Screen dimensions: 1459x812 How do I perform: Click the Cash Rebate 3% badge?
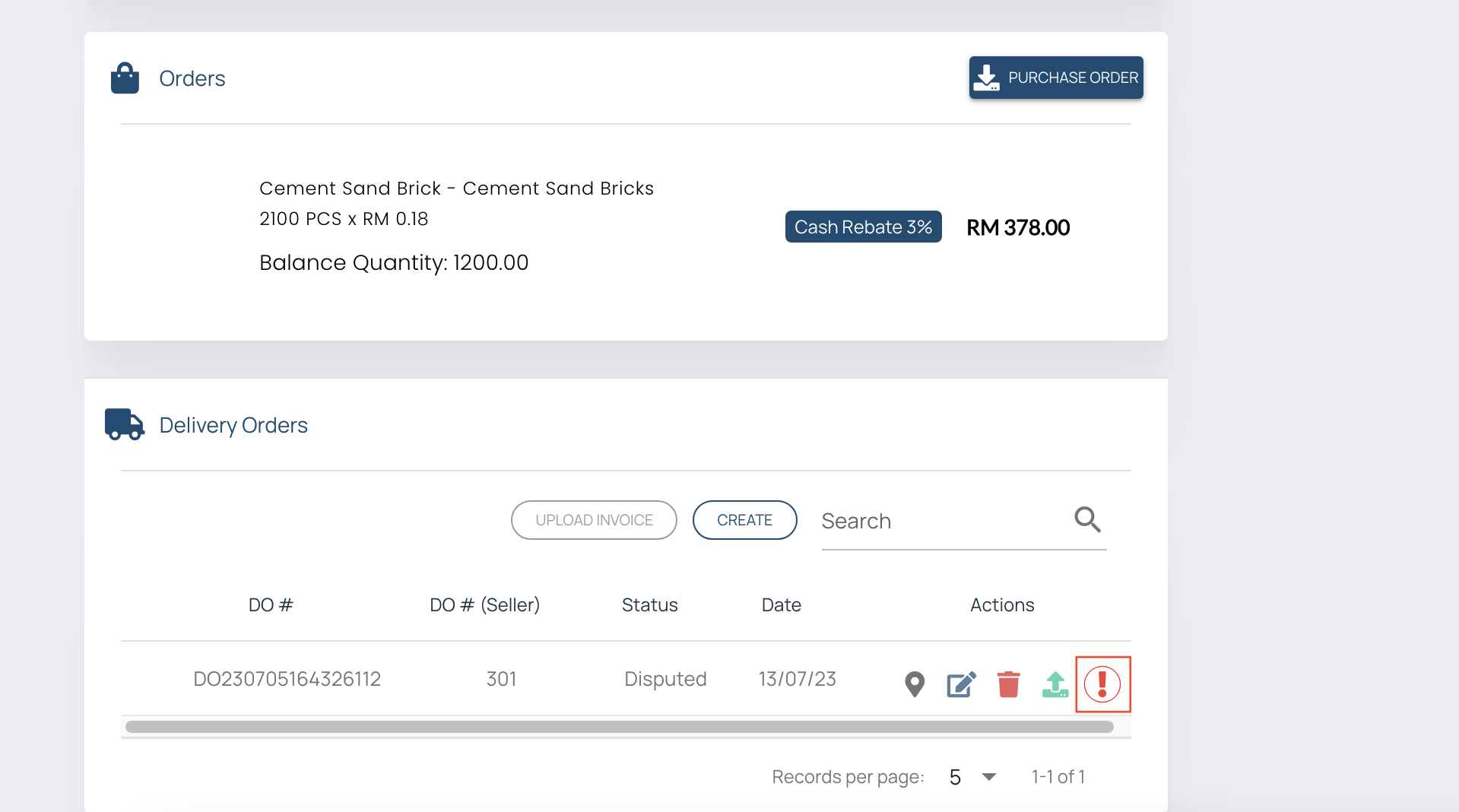863,227
